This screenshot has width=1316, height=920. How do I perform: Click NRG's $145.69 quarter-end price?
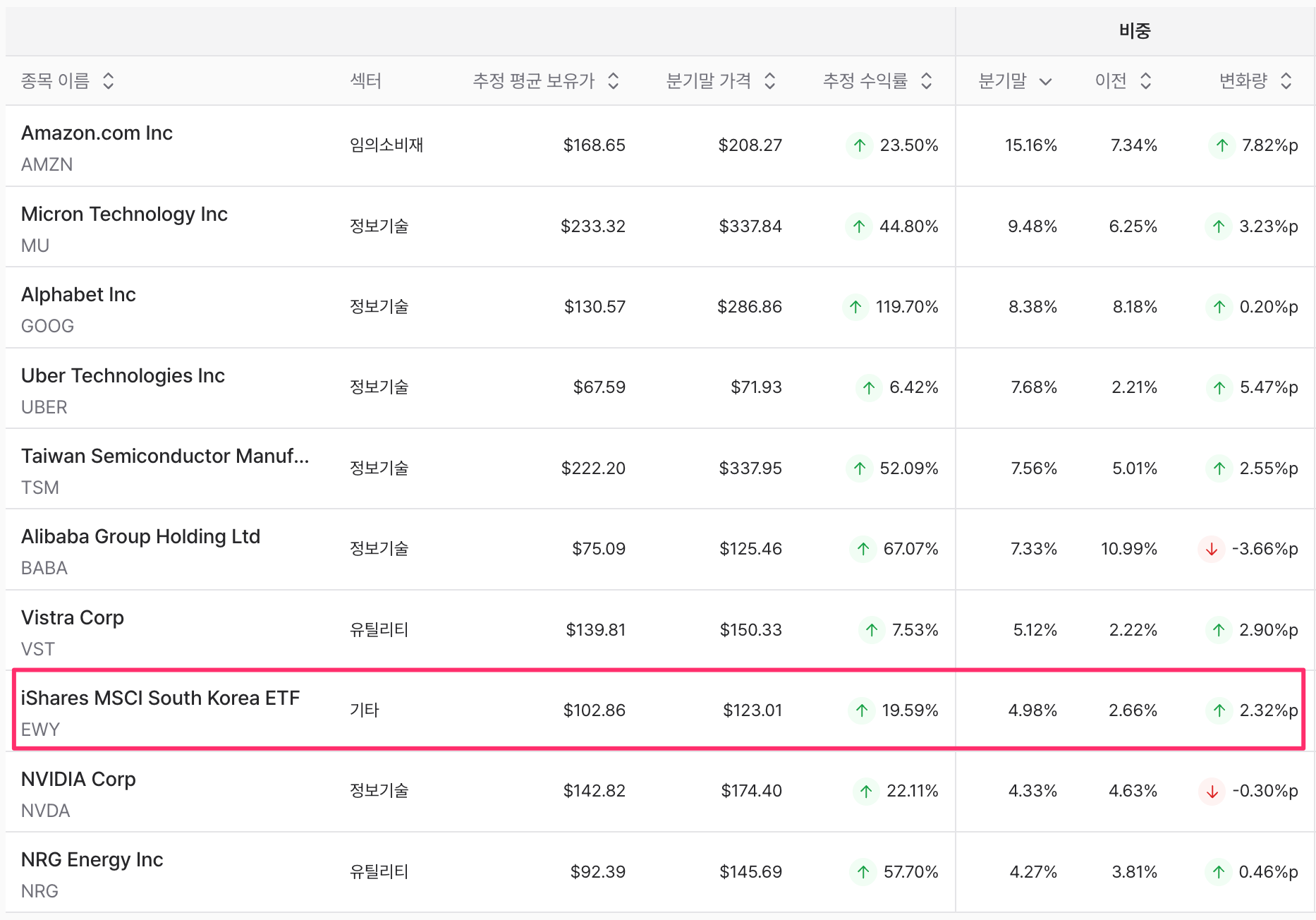tap(750, 872)
